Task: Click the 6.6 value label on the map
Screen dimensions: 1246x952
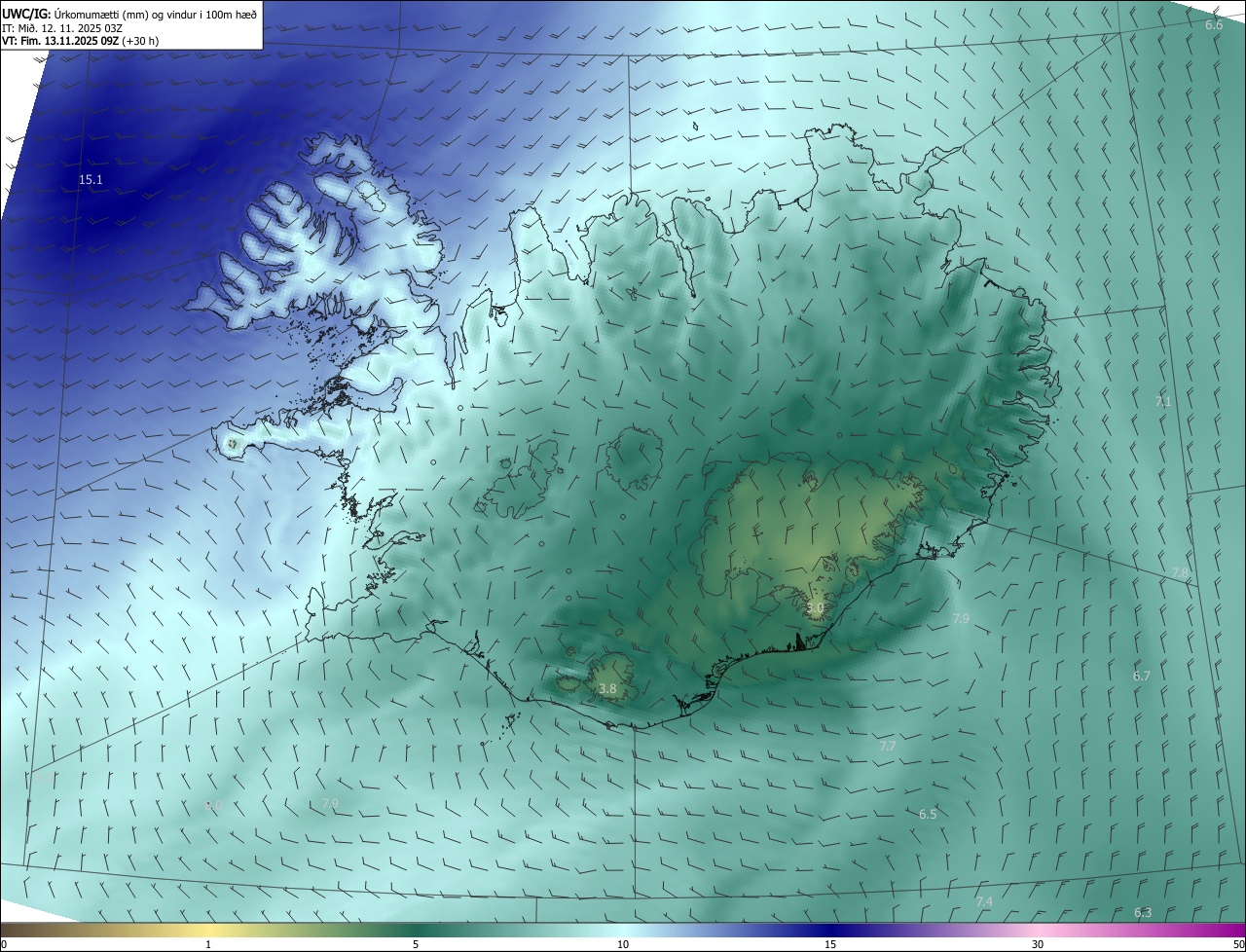Action: [x=1214, y=24]
